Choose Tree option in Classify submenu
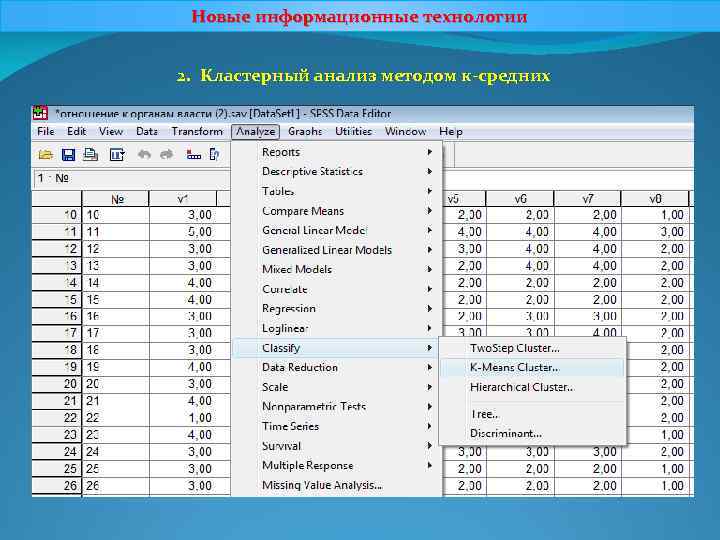This screenshot has height=540, width=720. point(533,414)
